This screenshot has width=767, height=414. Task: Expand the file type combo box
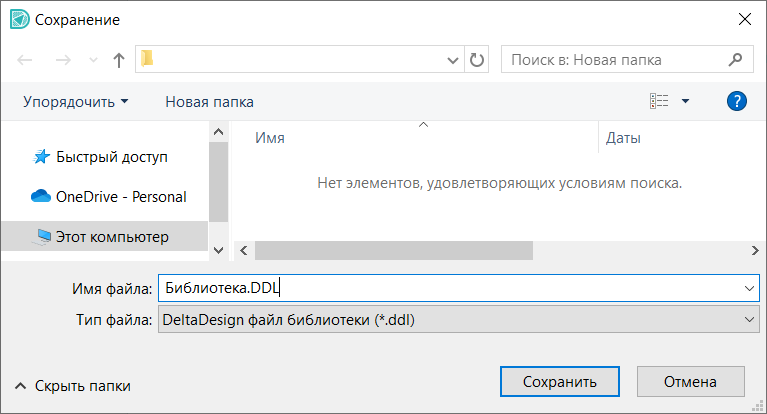(750, 319)
